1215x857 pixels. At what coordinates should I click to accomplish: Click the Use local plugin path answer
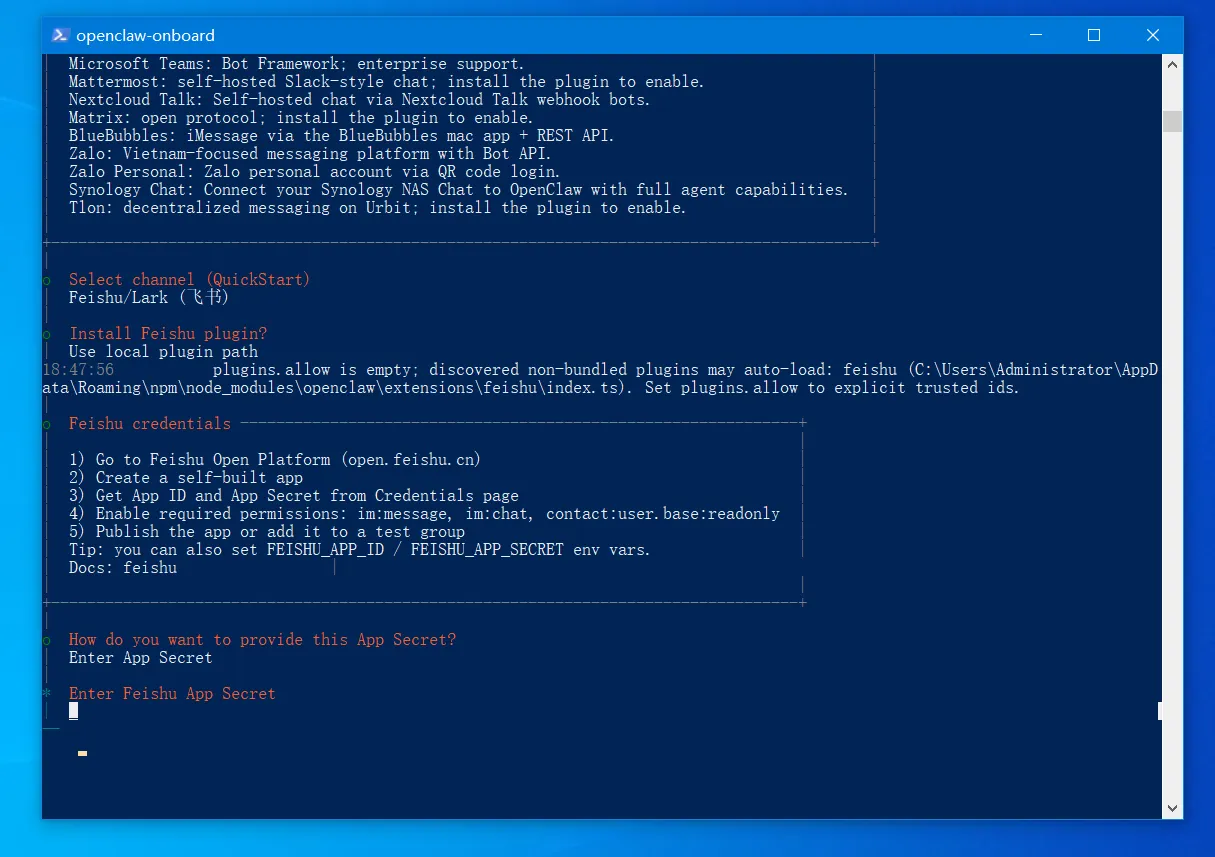click(x=163, y=352)
